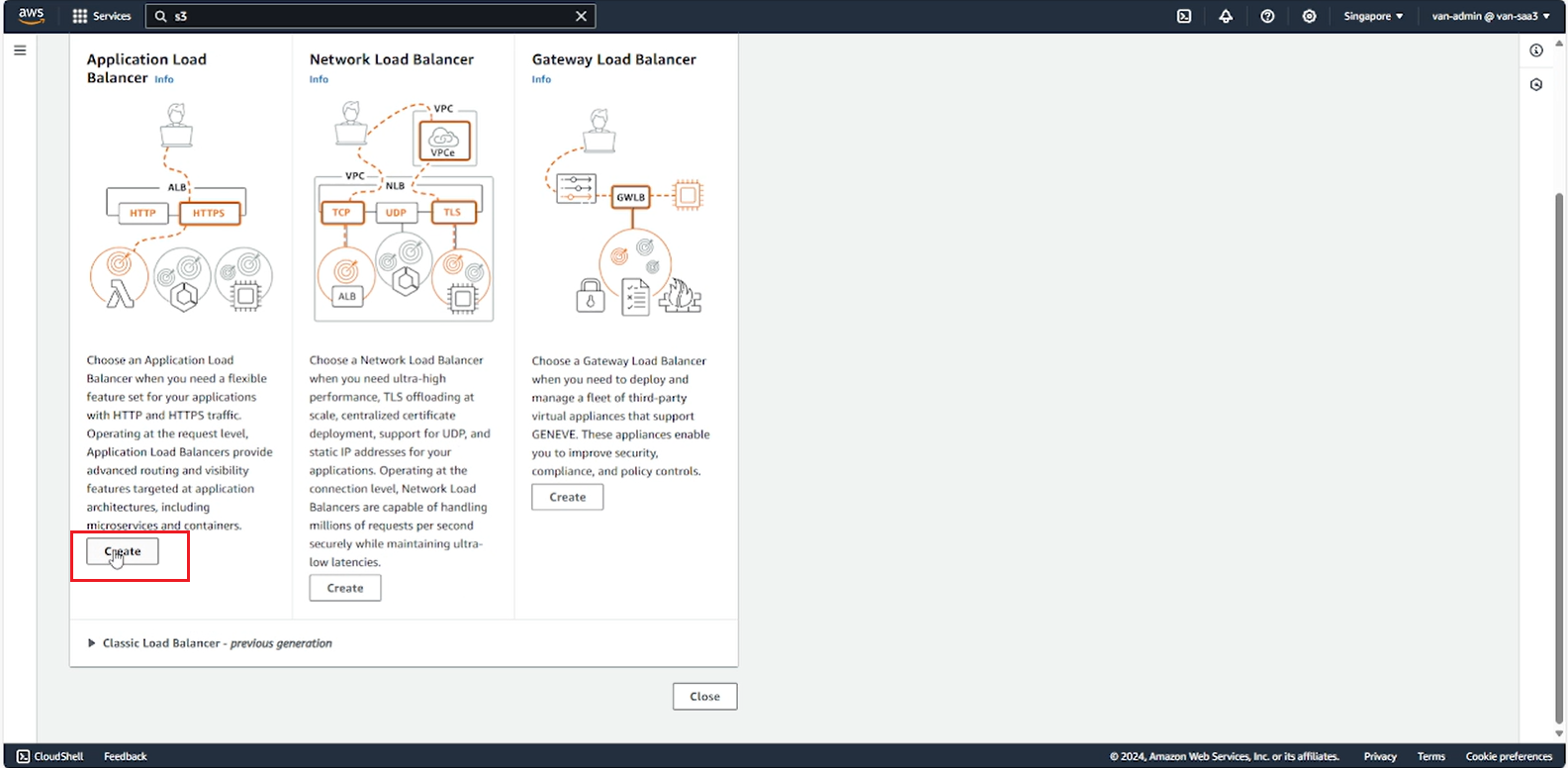Open the hexagon tools icon on right
This screenshot has height=768, width=1568.
point(1536,85)
